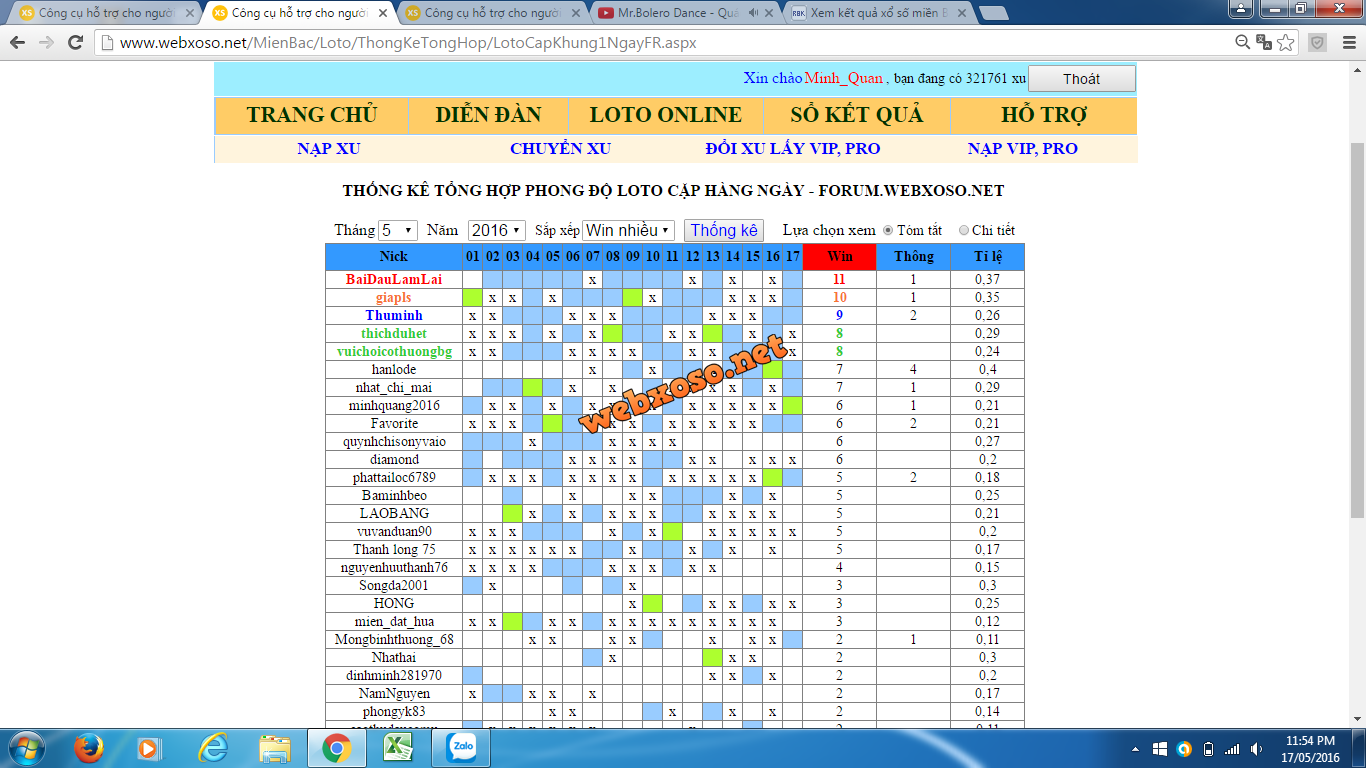Open the translate page icon in address bar
This screenshot has width=1366, height=768.
click(1264, 43)
